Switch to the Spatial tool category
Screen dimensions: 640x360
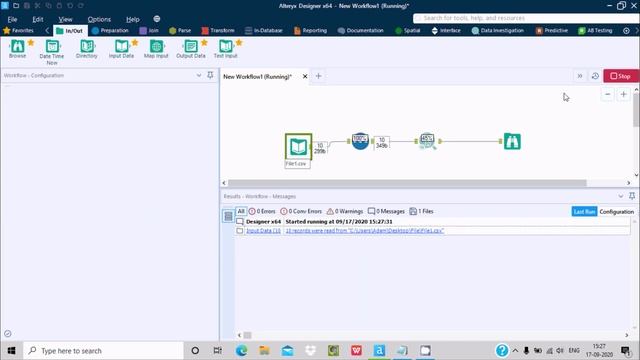coord(408,31)
